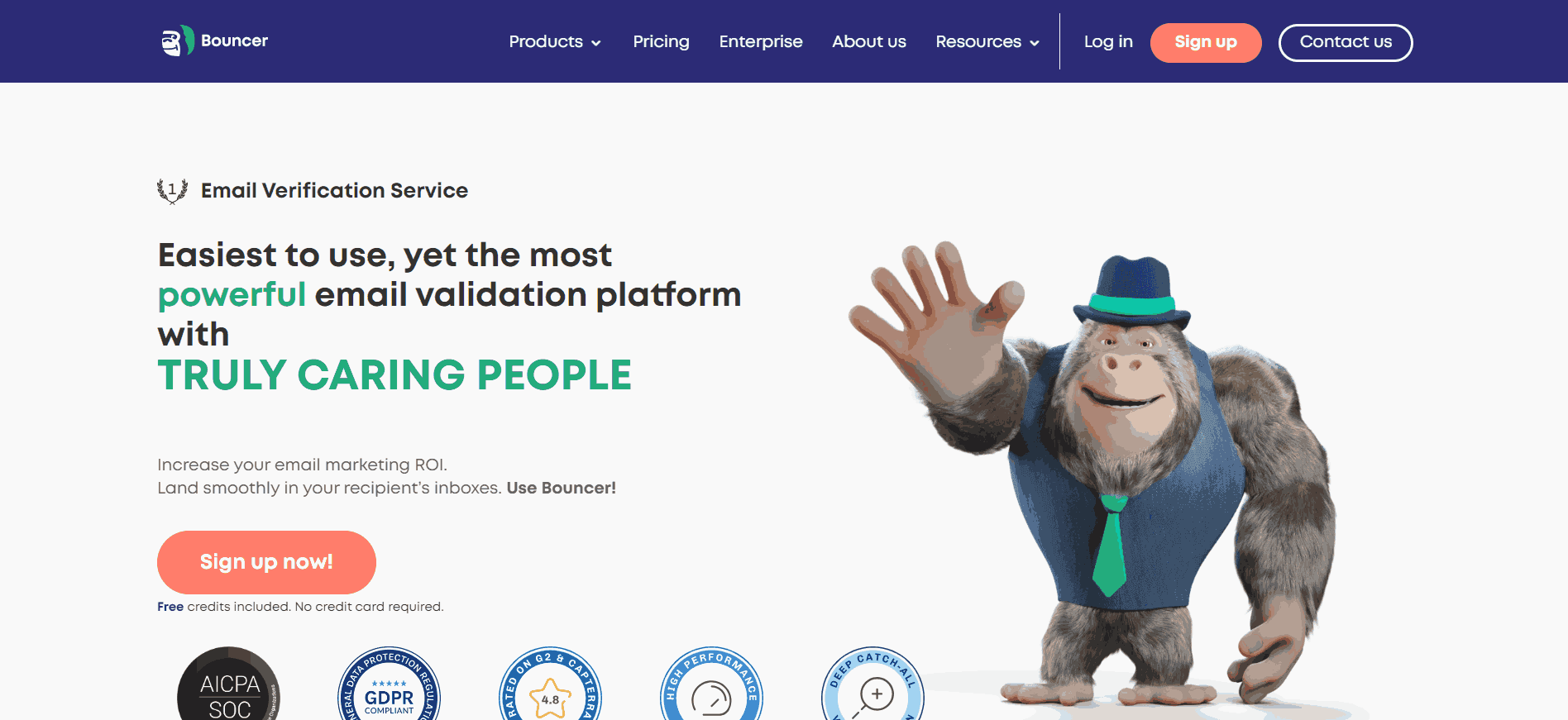1568x720 pixels.
Task: Click the chevron next to Products
Action: point(595,43)
